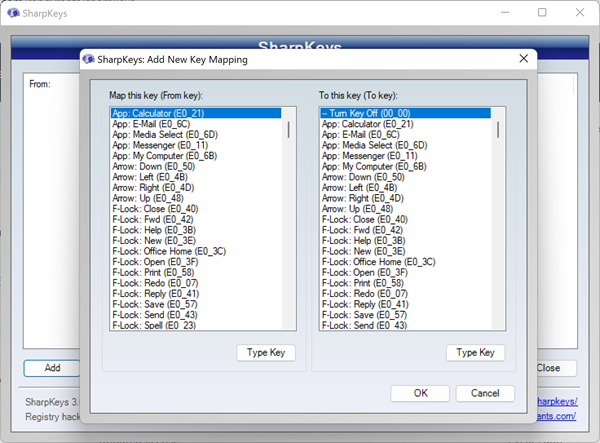Select App: My Computer (E0_6B) in To list
Screen dimensions: 600x443
click(406, 166)
